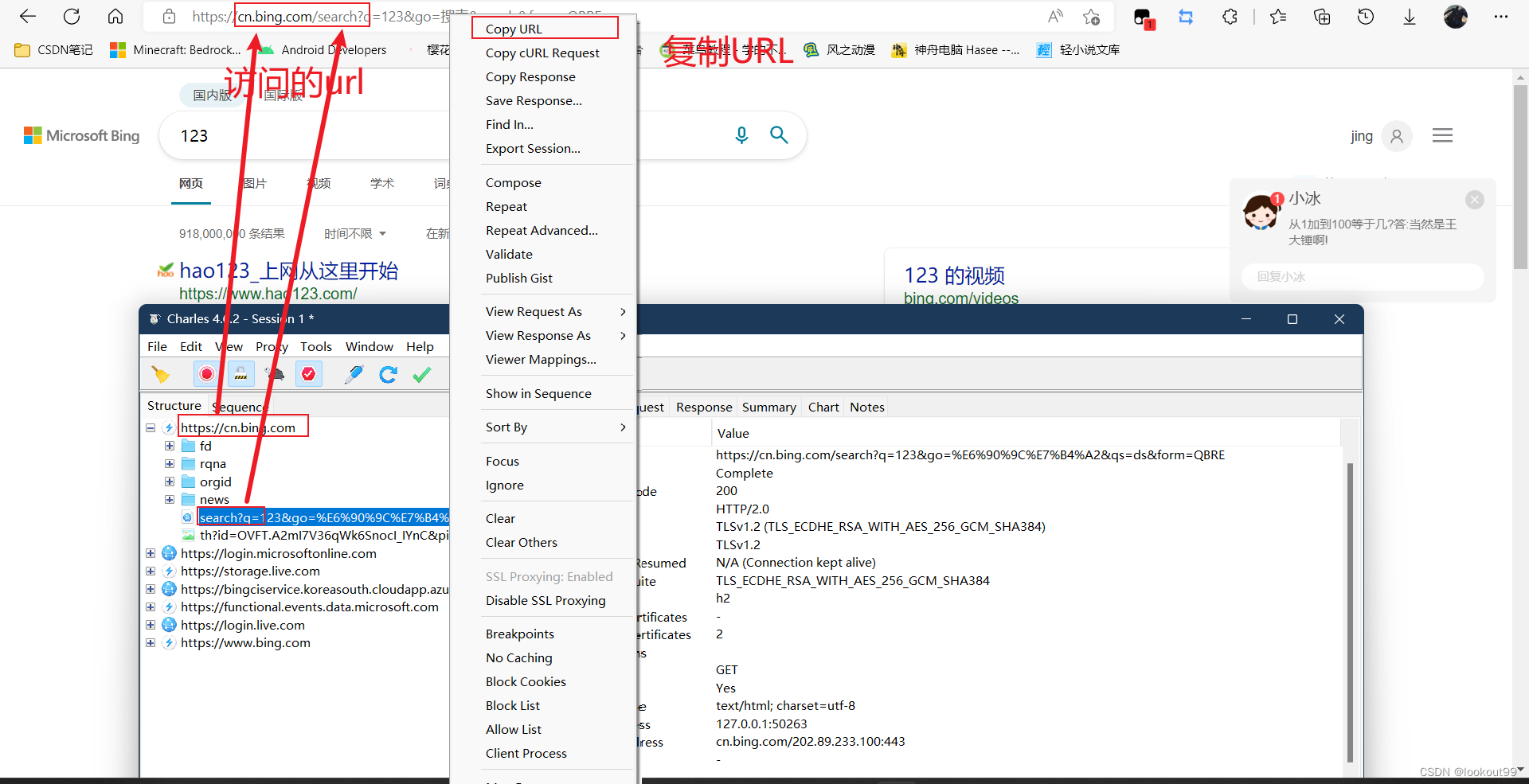Toggle the Charles record button
The width and height of the screenshot is (1529, 784).
pyautogui.click(x=207, y=374)
